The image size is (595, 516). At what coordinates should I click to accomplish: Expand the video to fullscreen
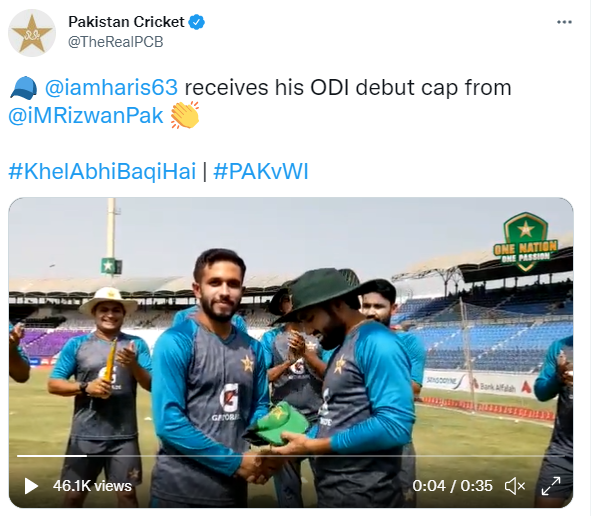click(x=551, y=486)
